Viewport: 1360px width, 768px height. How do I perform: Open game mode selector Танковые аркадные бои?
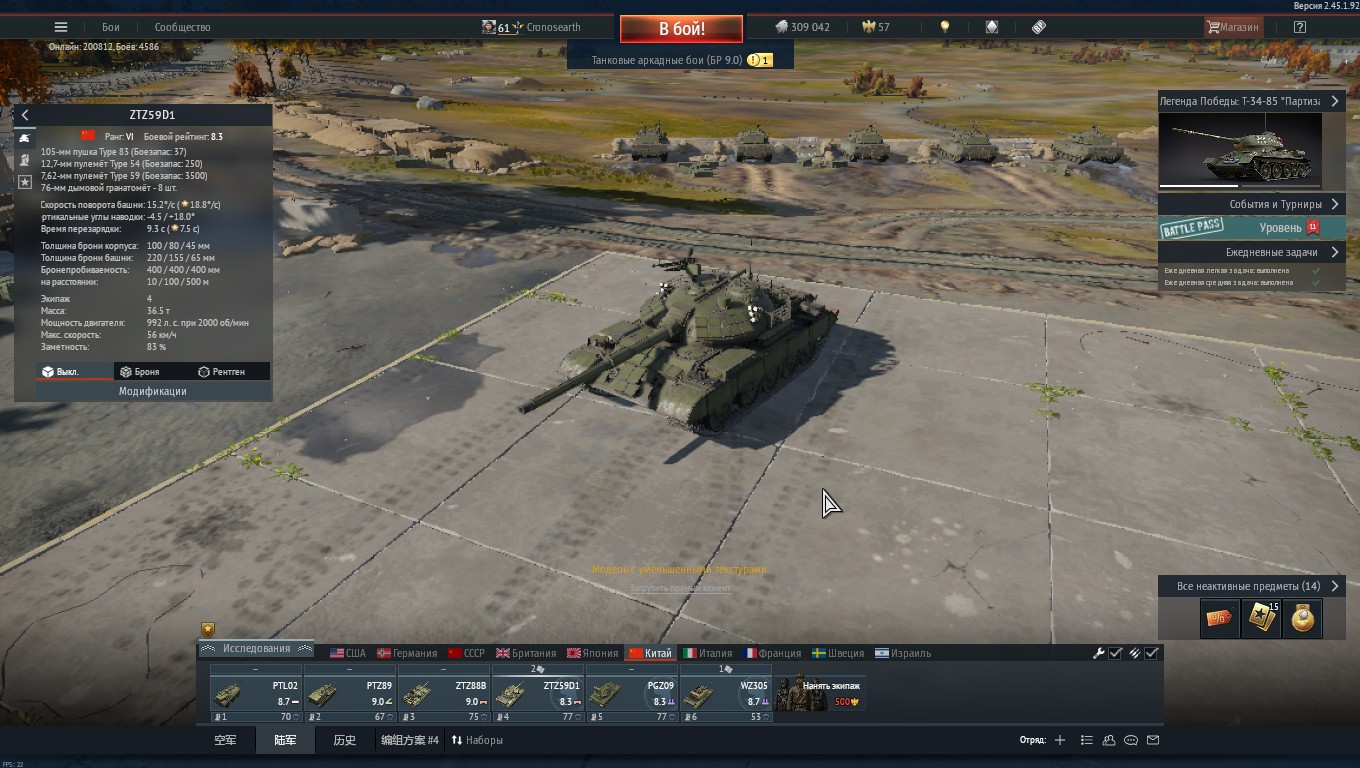[680, 60]
